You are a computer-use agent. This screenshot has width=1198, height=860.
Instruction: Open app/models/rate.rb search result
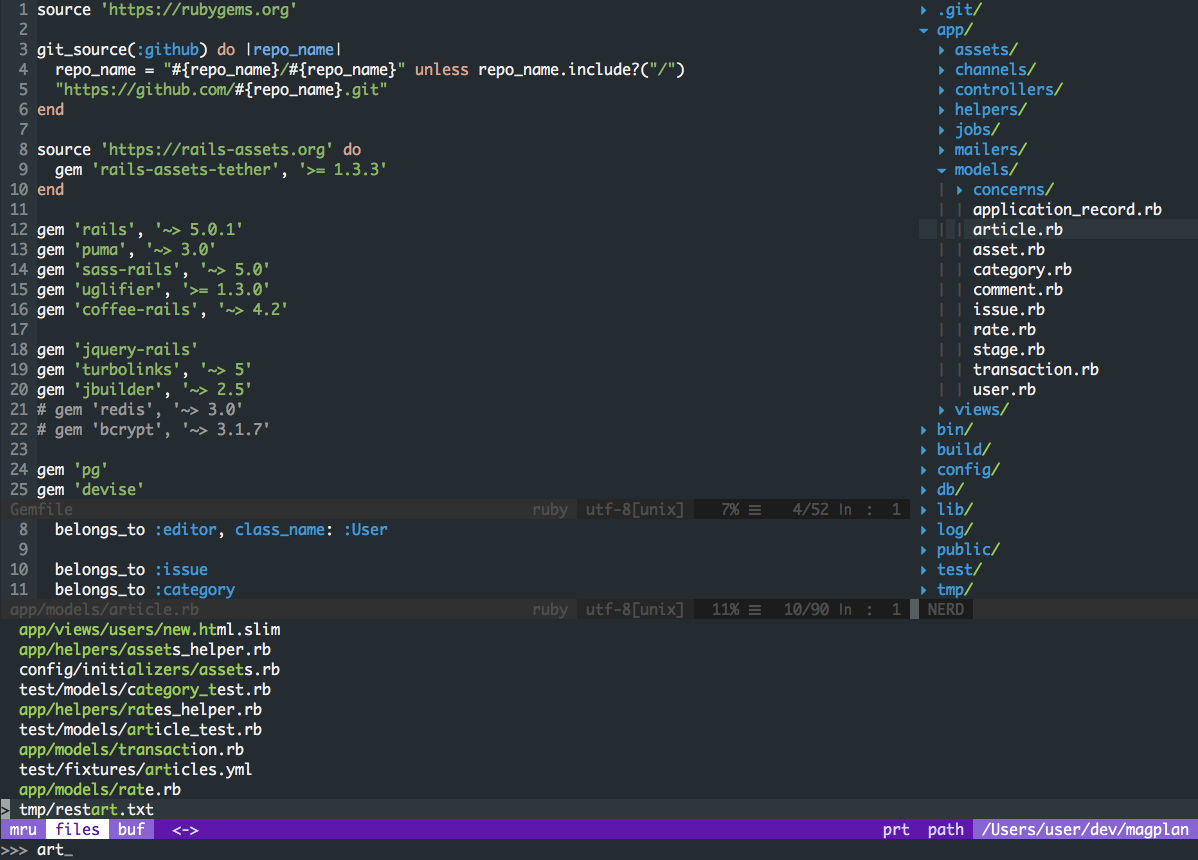pyautogui.click(x=100, y=789)
